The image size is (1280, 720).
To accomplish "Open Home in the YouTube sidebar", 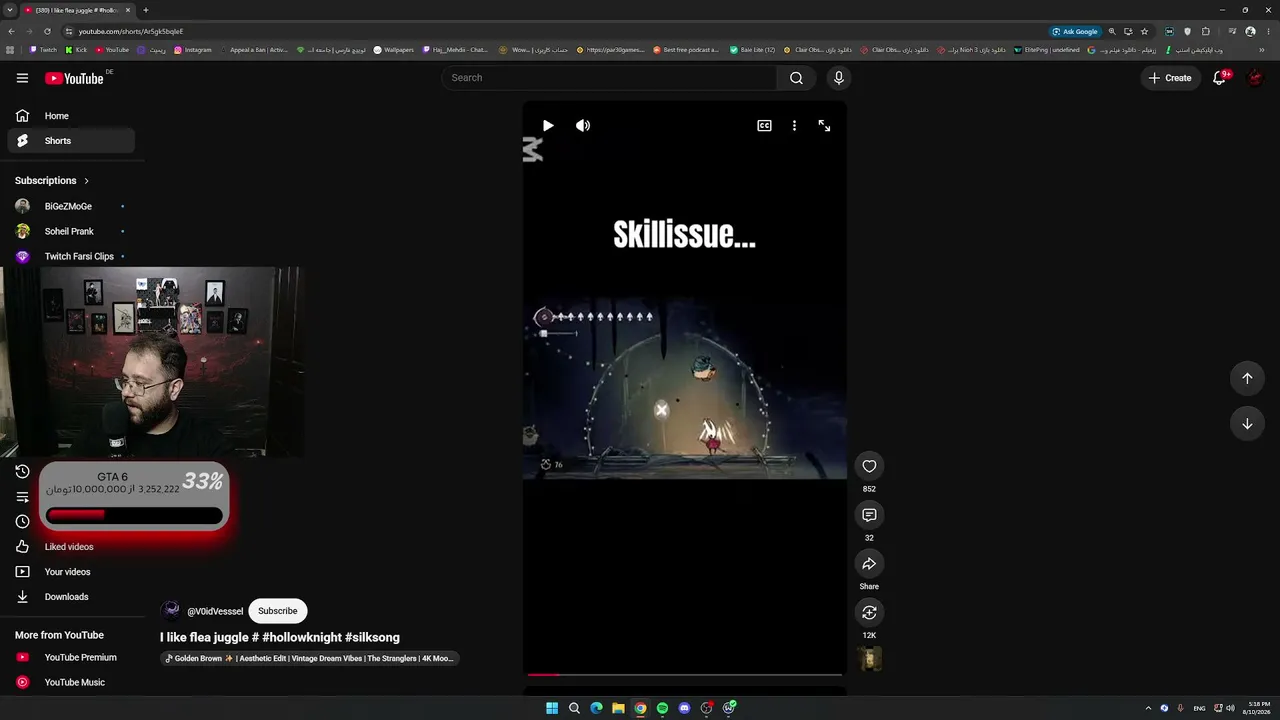I will pos(71,116).
